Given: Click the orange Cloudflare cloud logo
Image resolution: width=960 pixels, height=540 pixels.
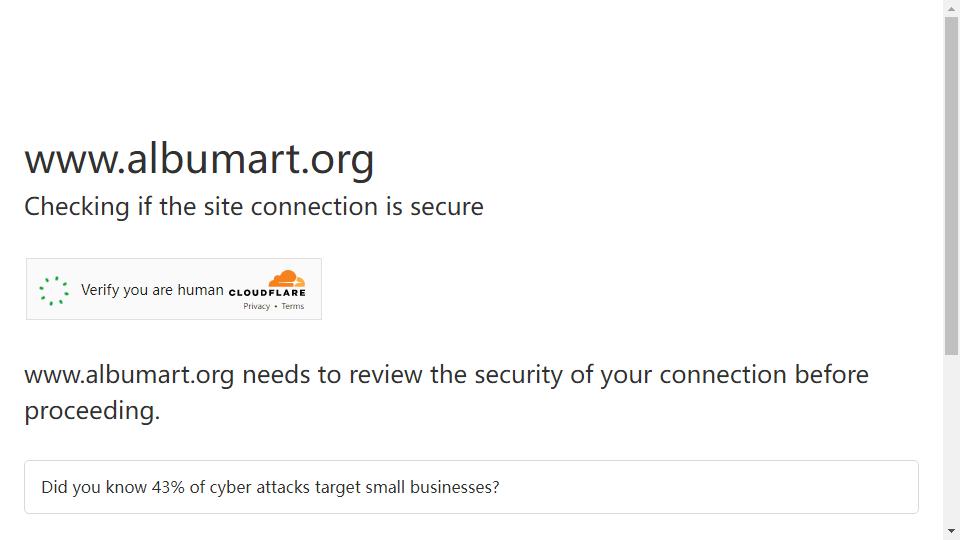Looking at the screenshot, I should point(287,279).
